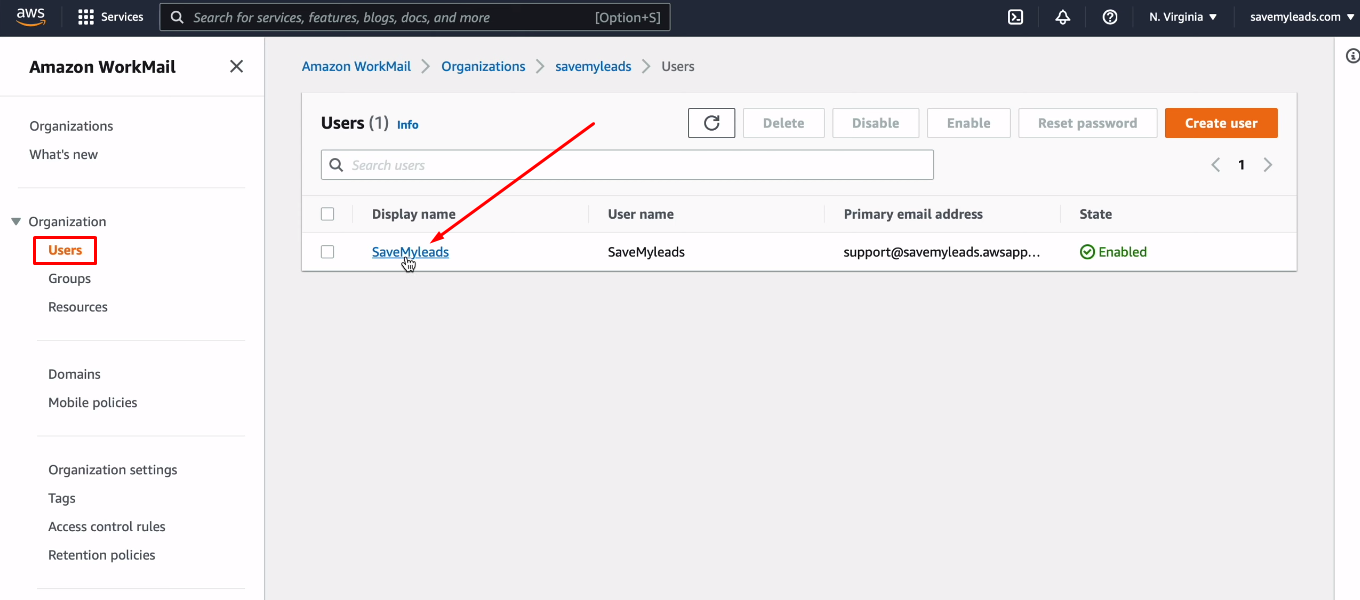Image resolution: width=1360 pixels, height=600 pixels.
Task: Open the info panel icon at right edge
Action: pyautogui.click(x=1352, y=57)
